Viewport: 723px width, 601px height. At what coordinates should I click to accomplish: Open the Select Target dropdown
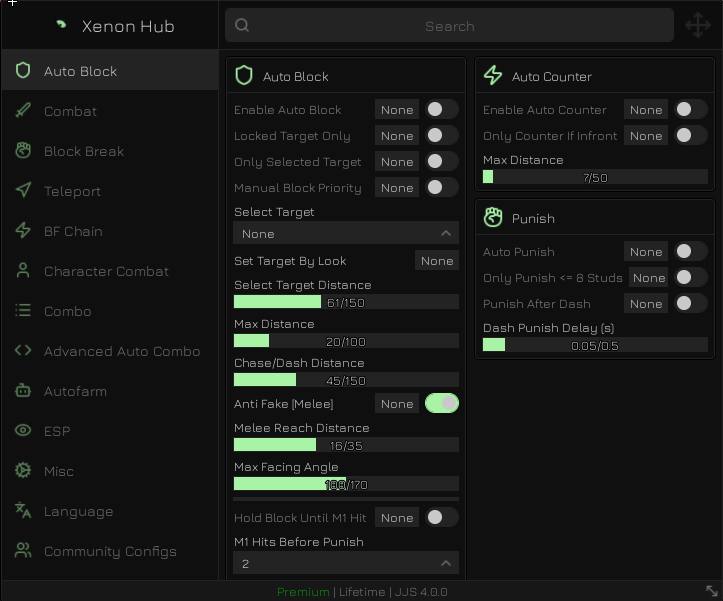coord(346,233)
